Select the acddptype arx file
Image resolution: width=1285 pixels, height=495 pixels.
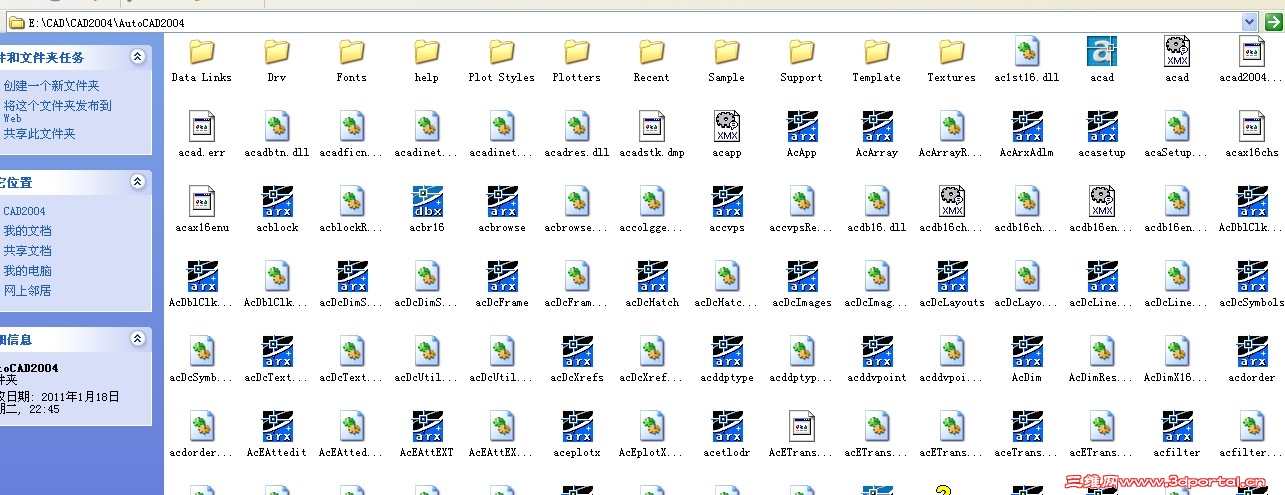coord(727,361)
